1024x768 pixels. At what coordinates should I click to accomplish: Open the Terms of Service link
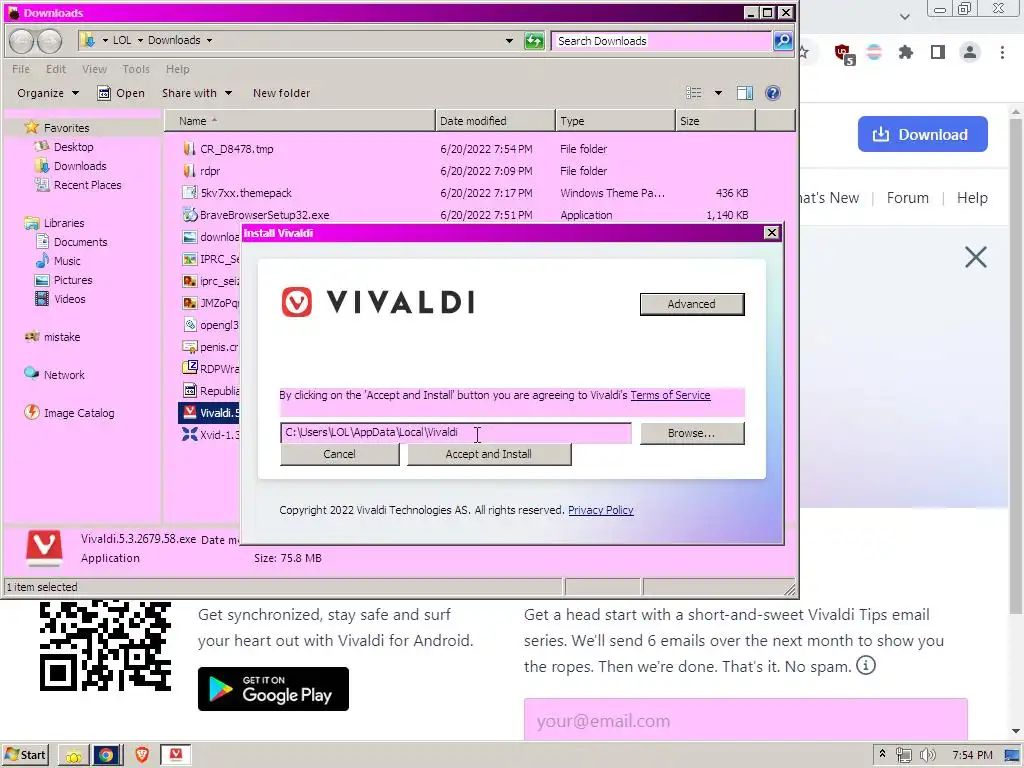pyautogui.click(x=670, y=395)
